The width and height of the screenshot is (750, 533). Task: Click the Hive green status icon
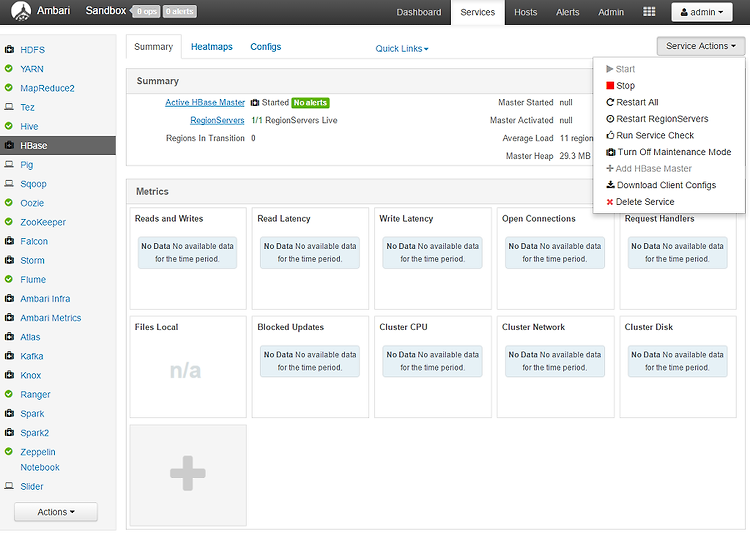click(x=9, y=126)
